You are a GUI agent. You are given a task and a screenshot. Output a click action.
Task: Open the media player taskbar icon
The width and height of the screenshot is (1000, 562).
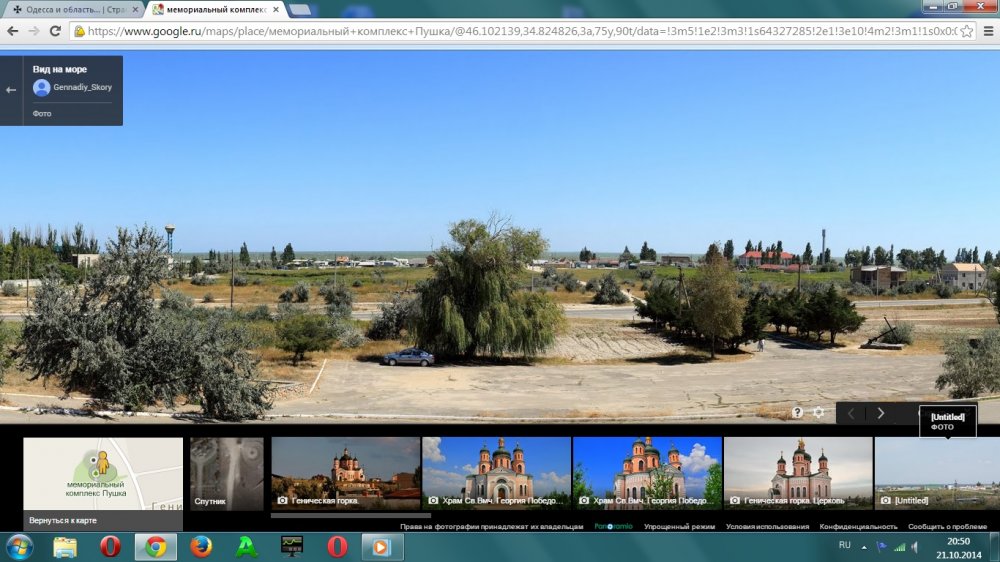pyautogui.click(x=381, y=547)
